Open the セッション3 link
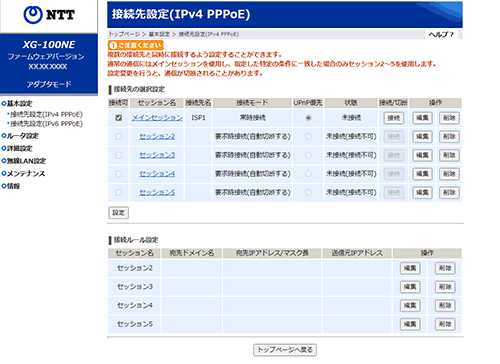 [157, 155]
